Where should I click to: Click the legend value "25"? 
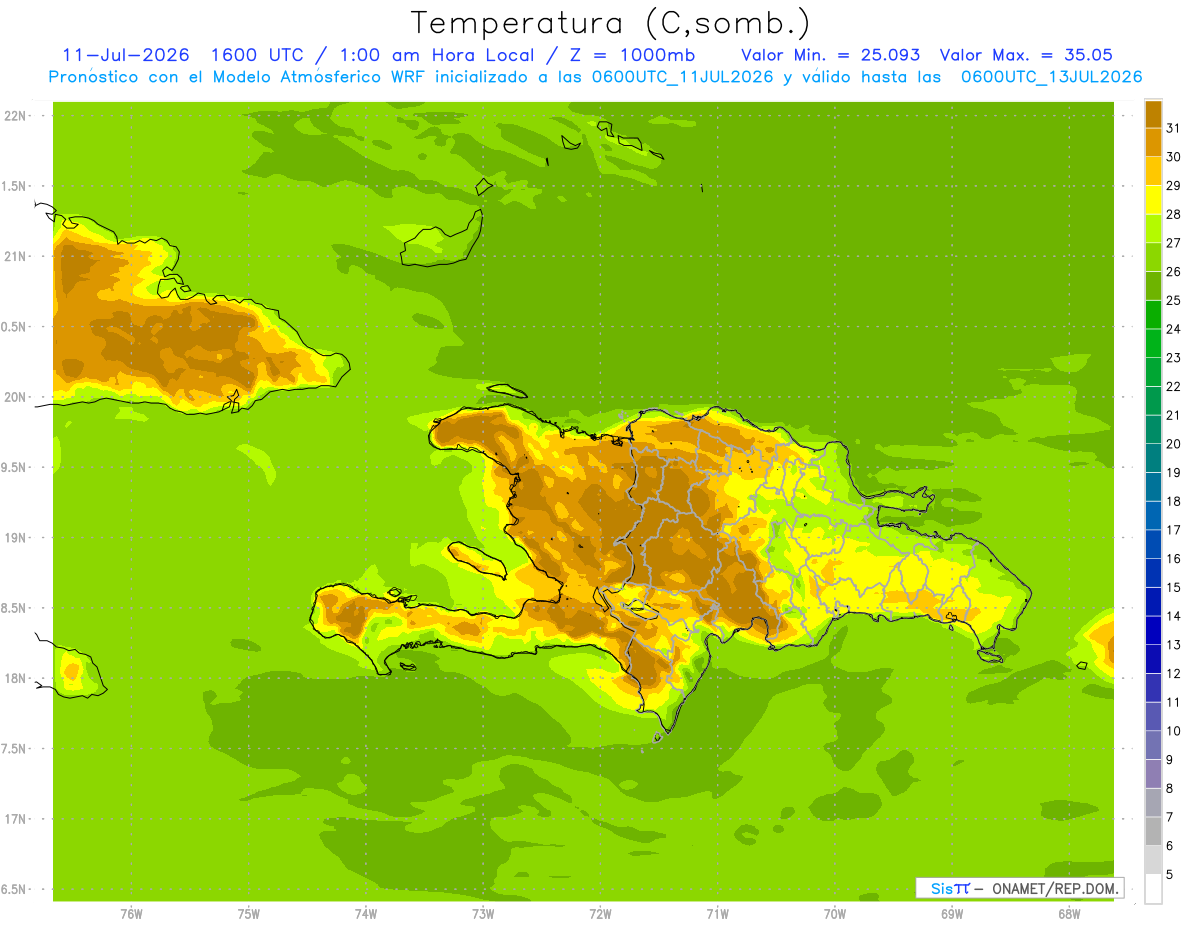pos(1173,300)
